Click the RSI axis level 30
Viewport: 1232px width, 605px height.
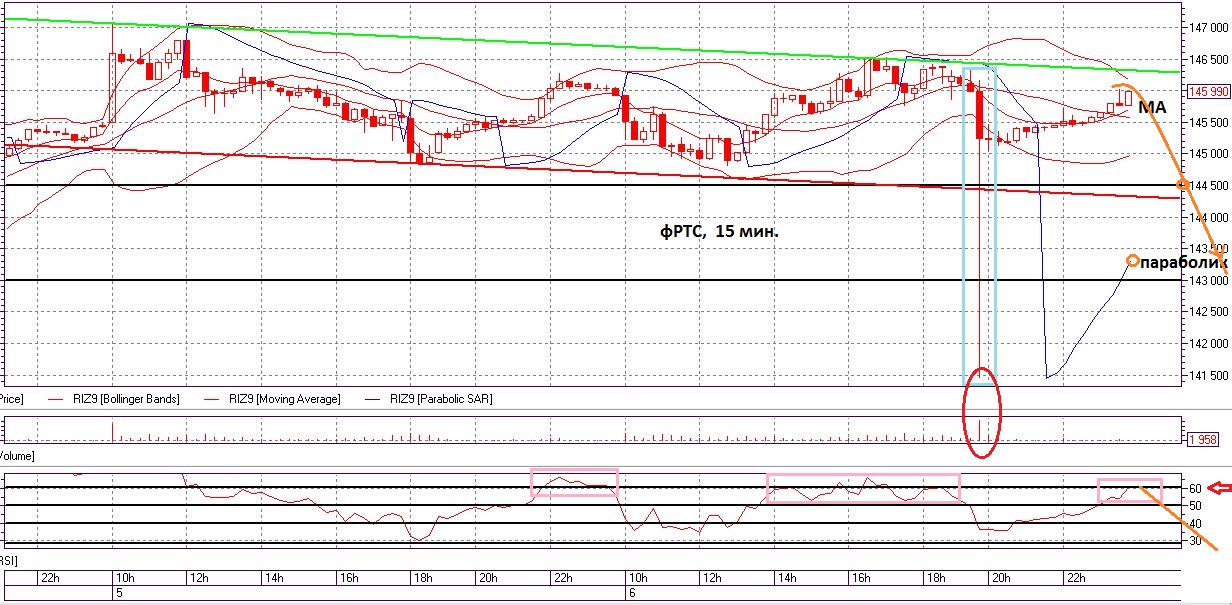click(1194, 541)
